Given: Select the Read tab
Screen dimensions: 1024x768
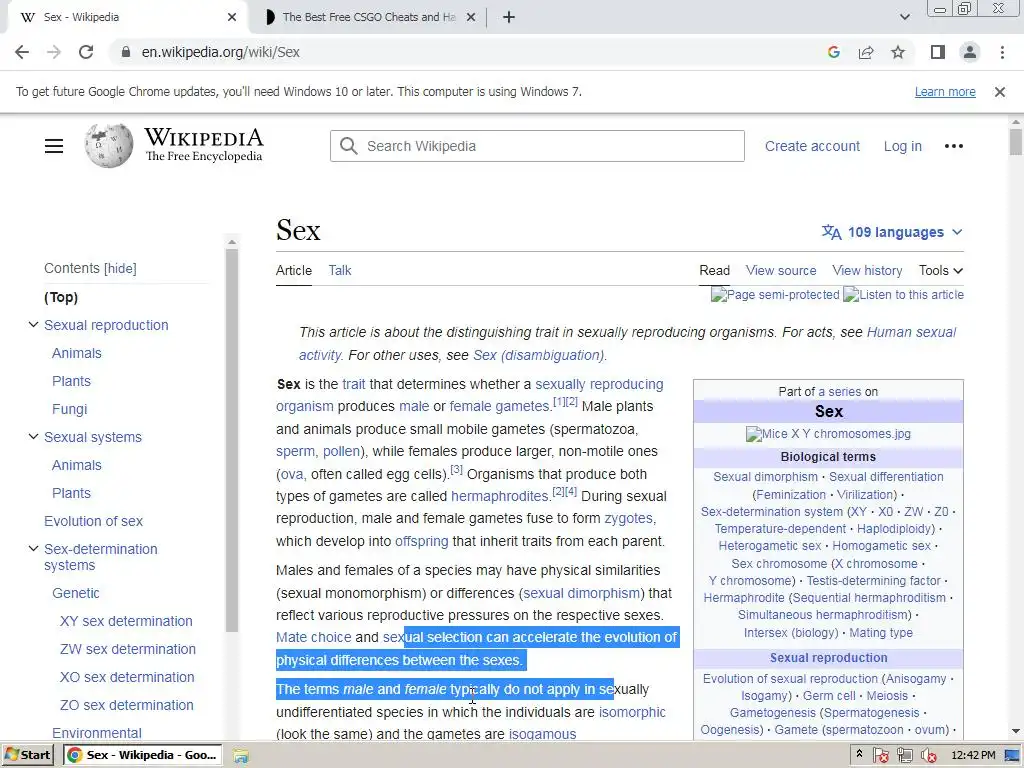Looking at the screenshot, I should (x=714, y=270).
